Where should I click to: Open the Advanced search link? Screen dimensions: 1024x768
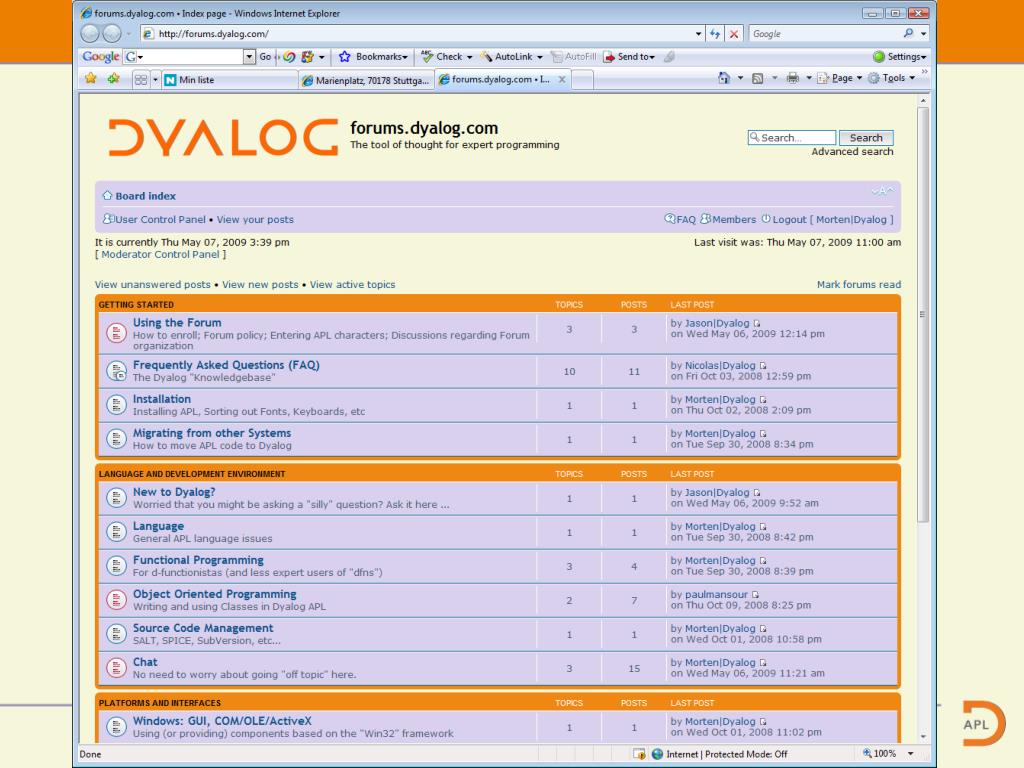coord(852,152)
